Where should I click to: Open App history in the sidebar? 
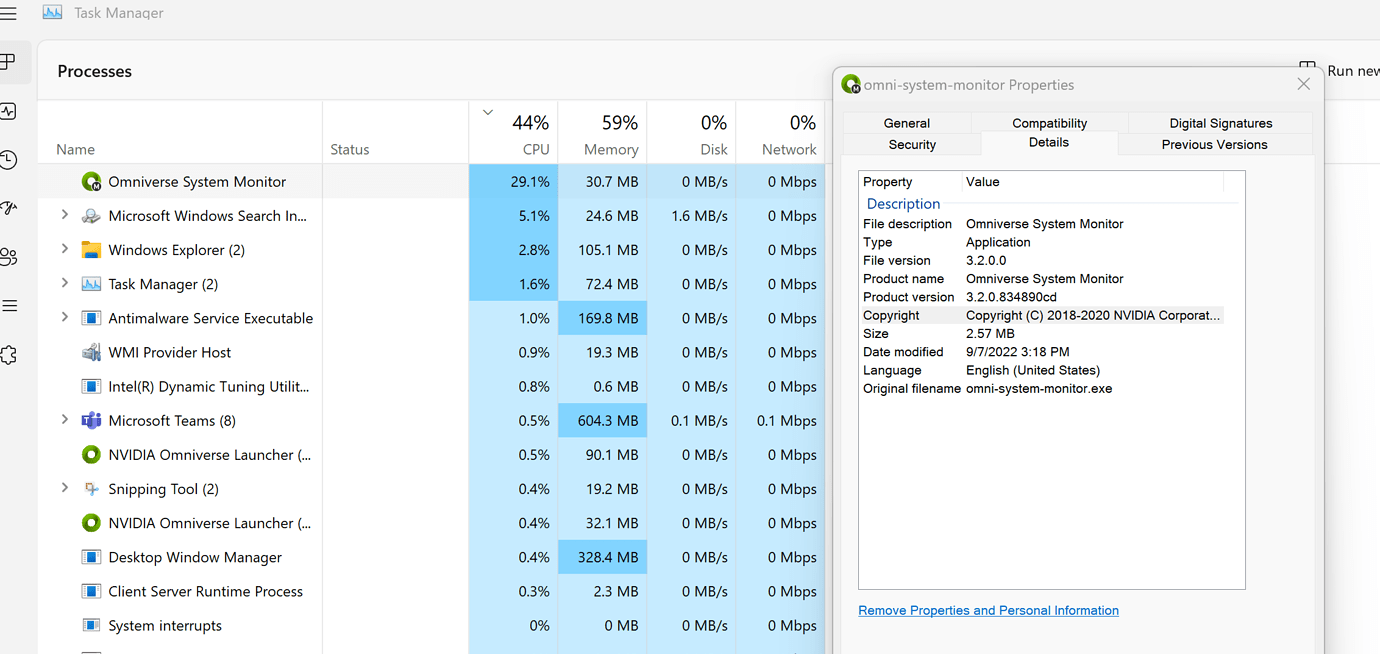8,159
